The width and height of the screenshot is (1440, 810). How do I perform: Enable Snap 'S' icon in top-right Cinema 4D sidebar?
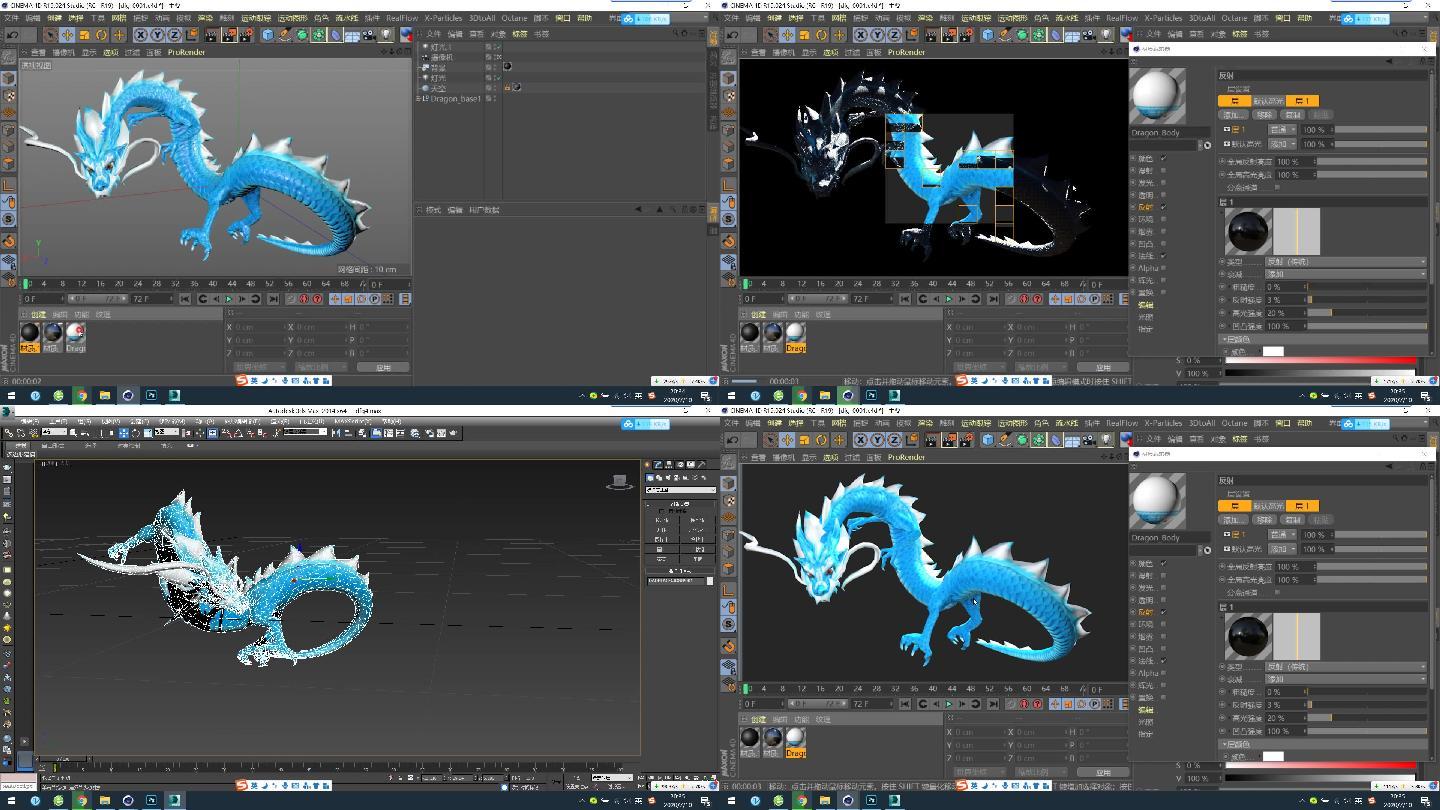729,219
